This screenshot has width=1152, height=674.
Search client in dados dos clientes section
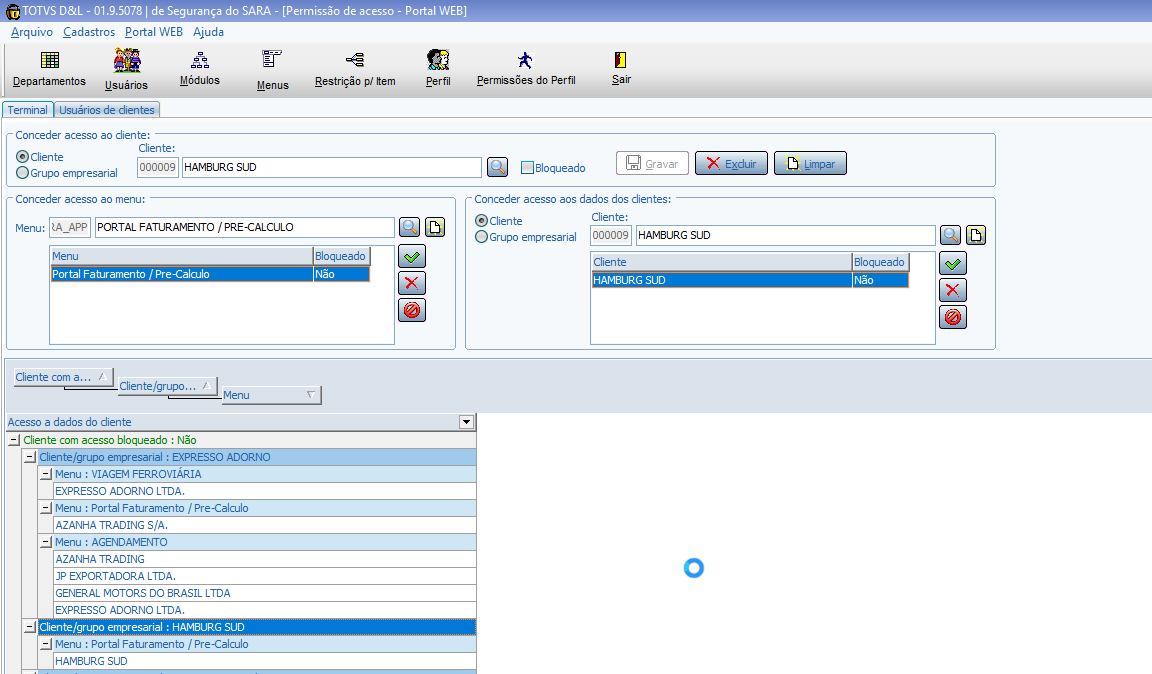951,235
